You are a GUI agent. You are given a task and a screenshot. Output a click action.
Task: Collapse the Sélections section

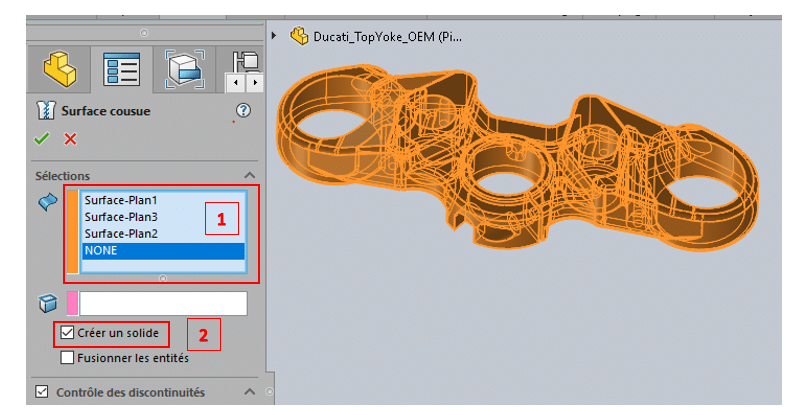[250, 176]
